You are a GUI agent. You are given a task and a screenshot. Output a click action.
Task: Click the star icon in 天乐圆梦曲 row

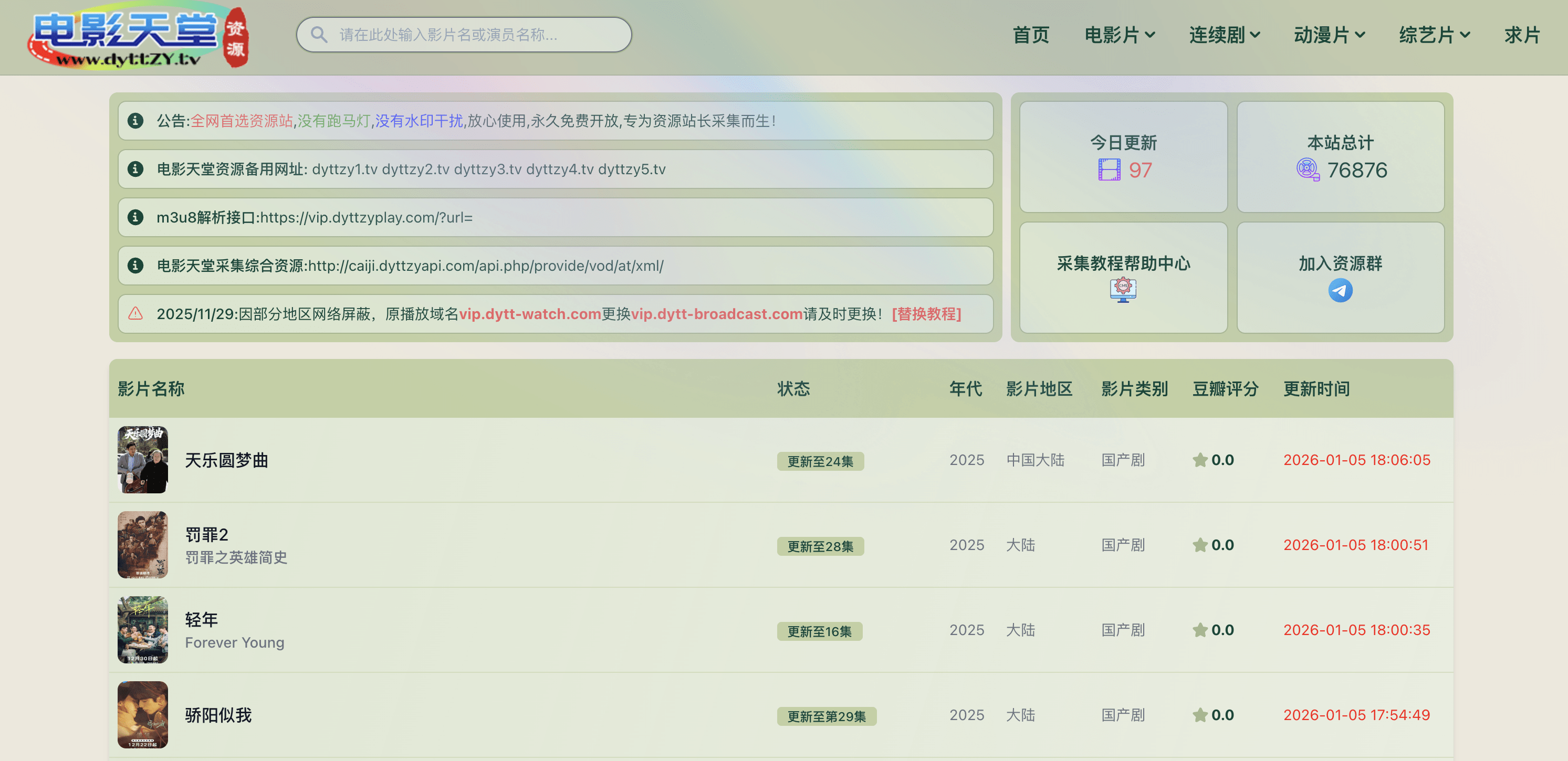(x=1199, y=460)
